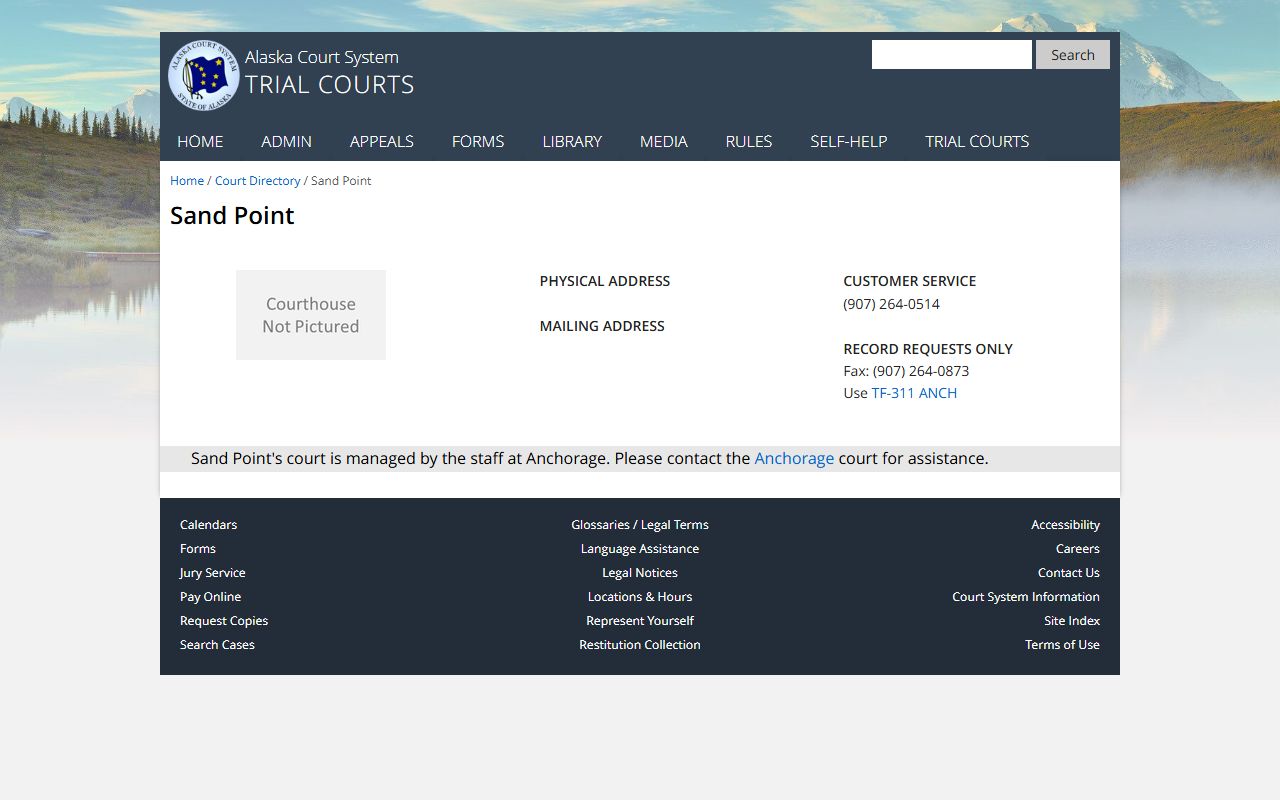Open the SELF-HELP menu item
1280x800 pixels.
click(849, 141)
